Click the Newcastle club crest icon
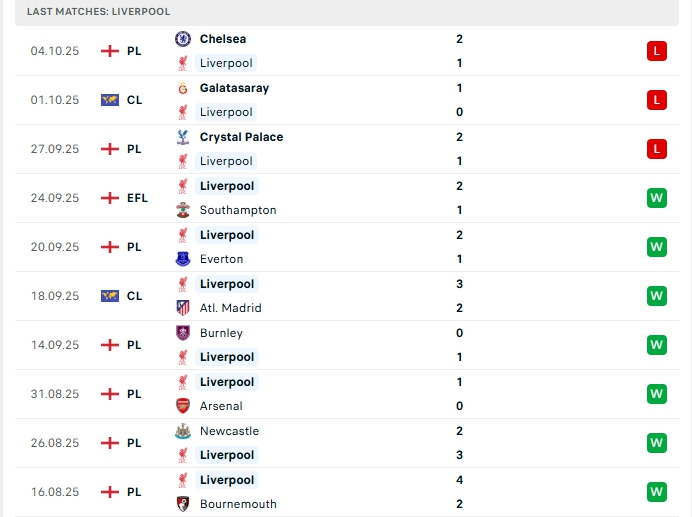 [183, 431]
